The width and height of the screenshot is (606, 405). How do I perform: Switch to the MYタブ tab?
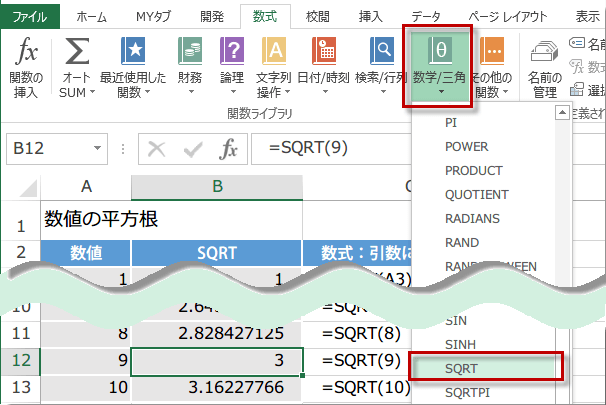[x=153, y=17]
